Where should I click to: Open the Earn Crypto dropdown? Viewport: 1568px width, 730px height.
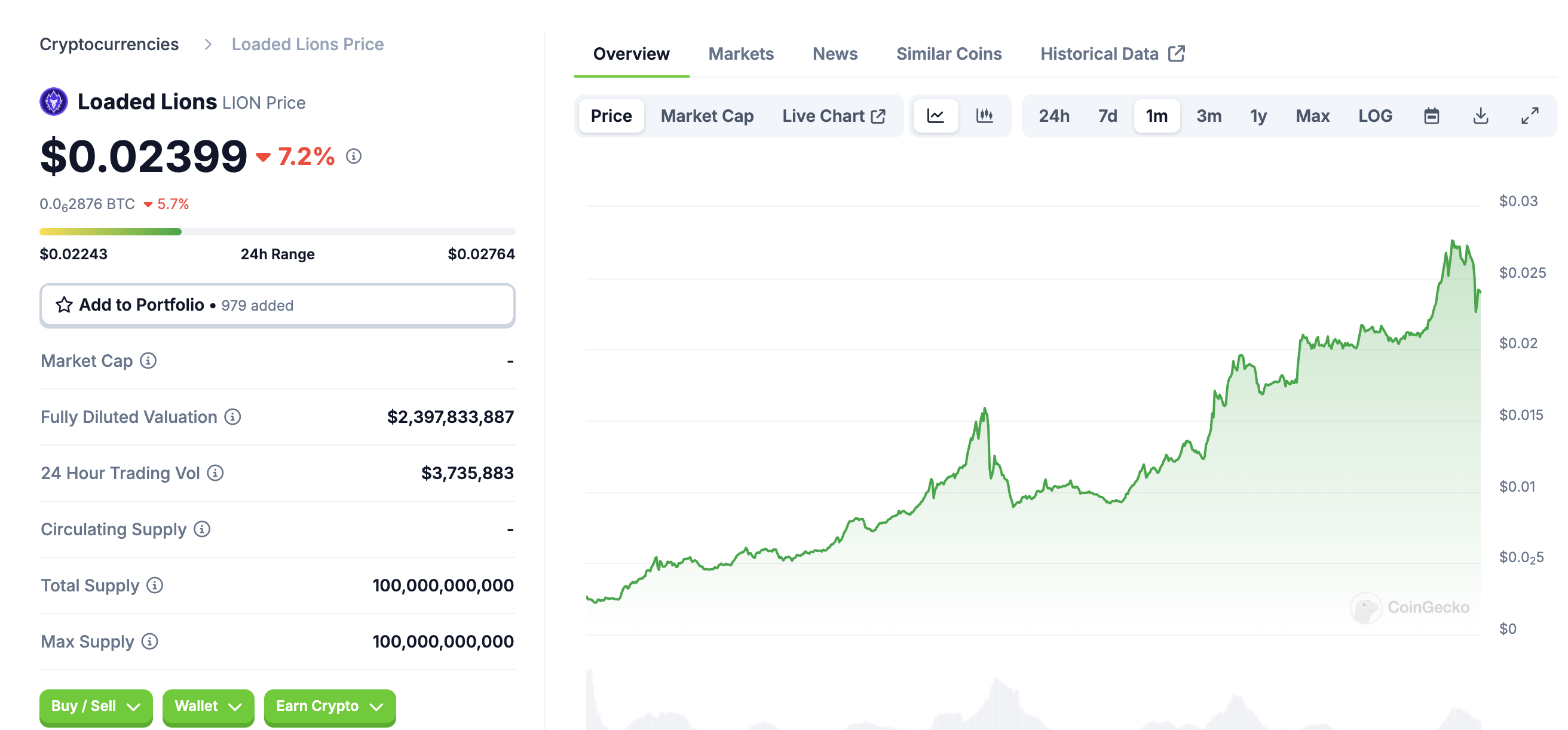329,706
